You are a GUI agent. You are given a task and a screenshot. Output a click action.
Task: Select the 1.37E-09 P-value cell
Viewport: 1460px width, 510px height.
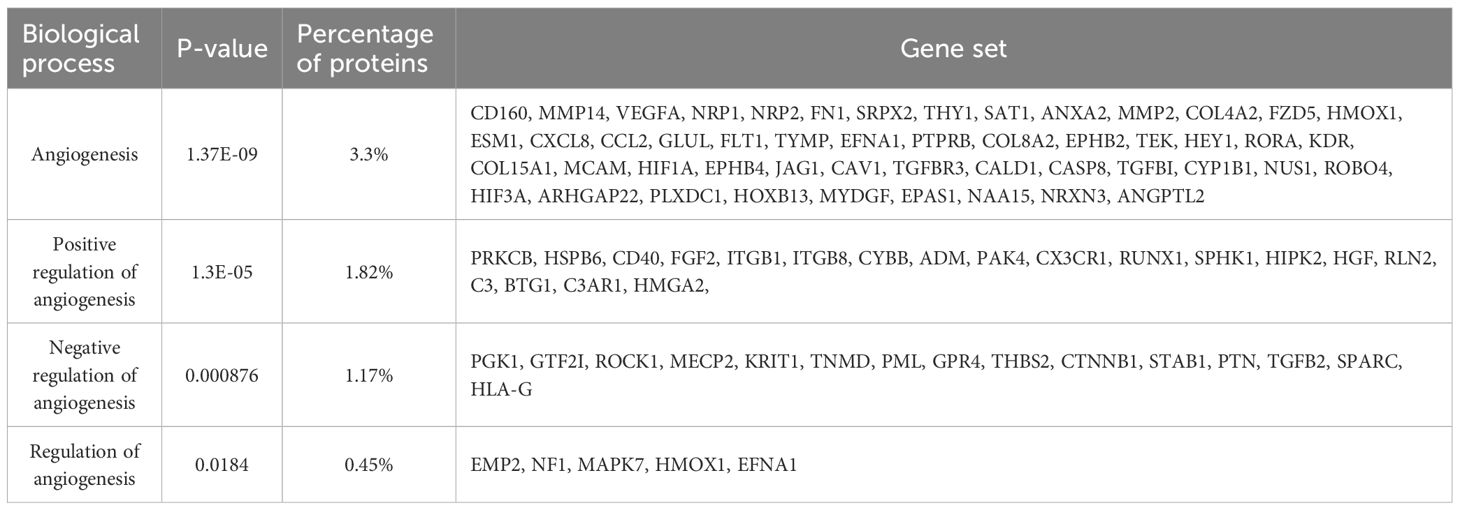coord(221,153)
